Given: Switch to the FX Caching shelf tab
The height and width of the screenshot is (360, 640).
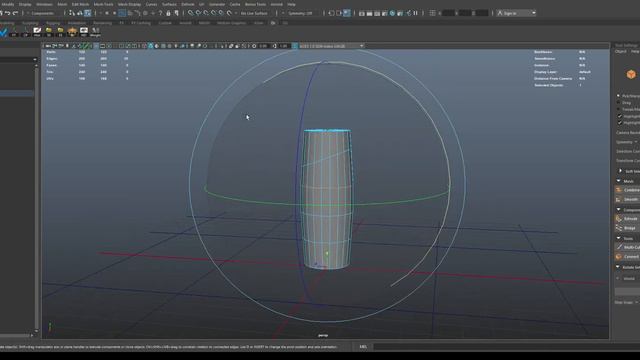Looking at the screenshot, I should click(141, 23).
